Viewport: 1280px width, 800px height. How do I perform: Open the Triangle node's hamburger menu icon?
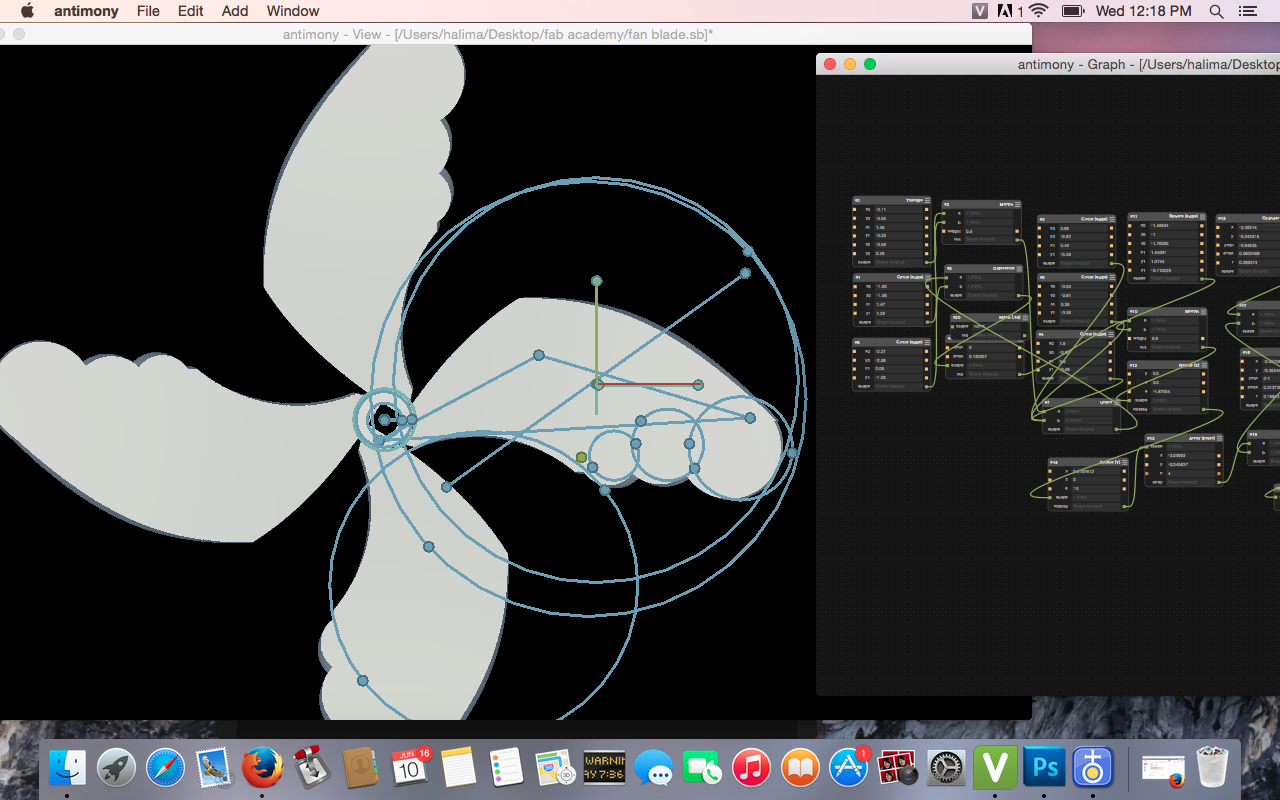point(927,200)
